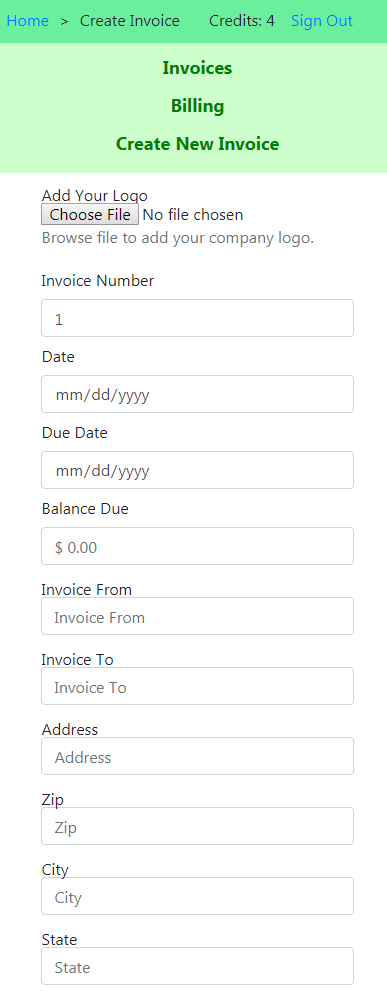Click into the Invoice To field
Viewport: 387px width, 994px height.
coord(197,686)
